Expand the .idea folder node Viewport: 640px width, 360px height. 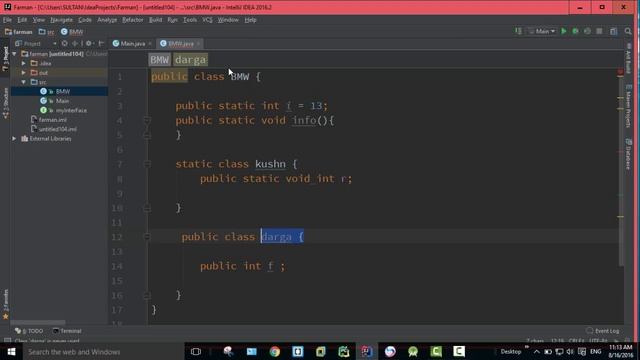pyautogui.click(x=24, y=63)
